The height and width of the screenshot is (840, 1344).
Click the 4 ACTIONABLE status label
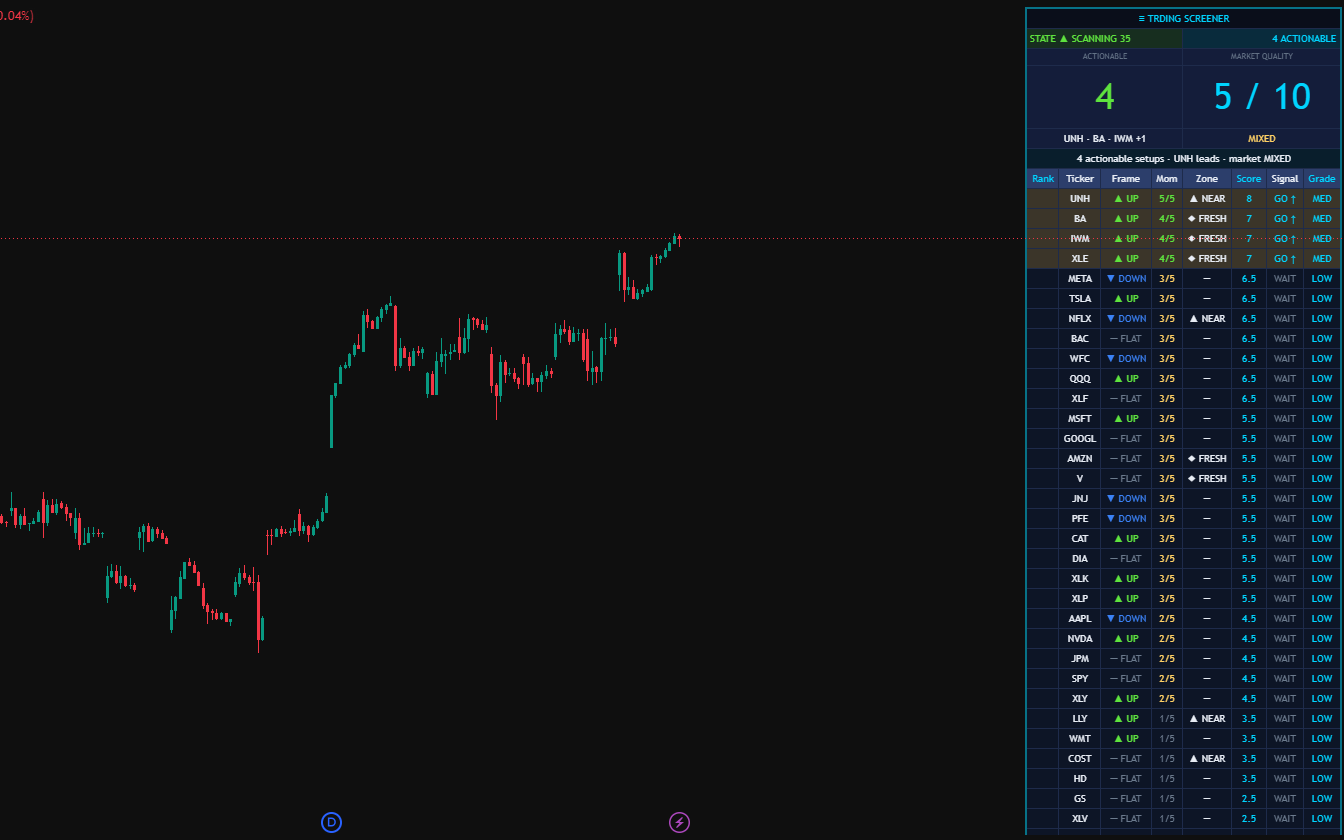coord(1304,39)
